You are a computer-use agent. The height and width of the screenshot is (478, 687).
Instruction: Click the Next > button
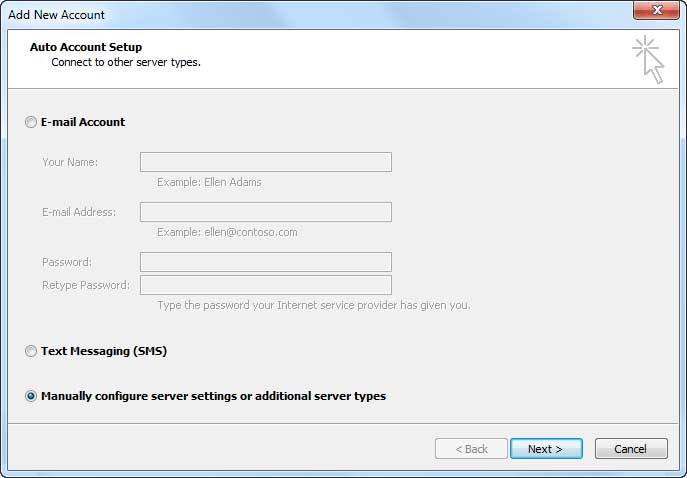(546, 449)
